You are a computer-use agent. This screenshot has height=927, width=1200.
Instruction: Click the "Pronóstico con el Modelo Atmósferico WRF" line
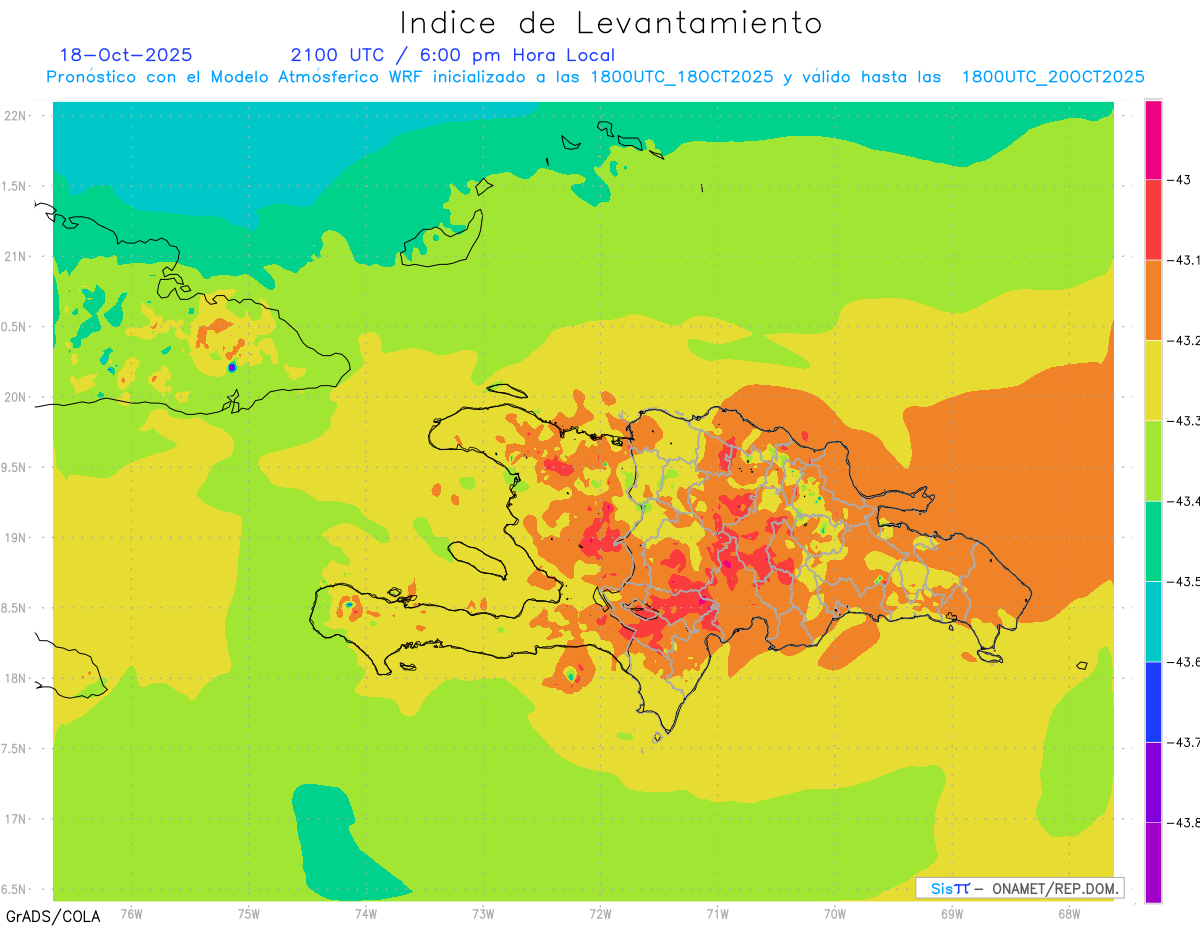(595, 77)
